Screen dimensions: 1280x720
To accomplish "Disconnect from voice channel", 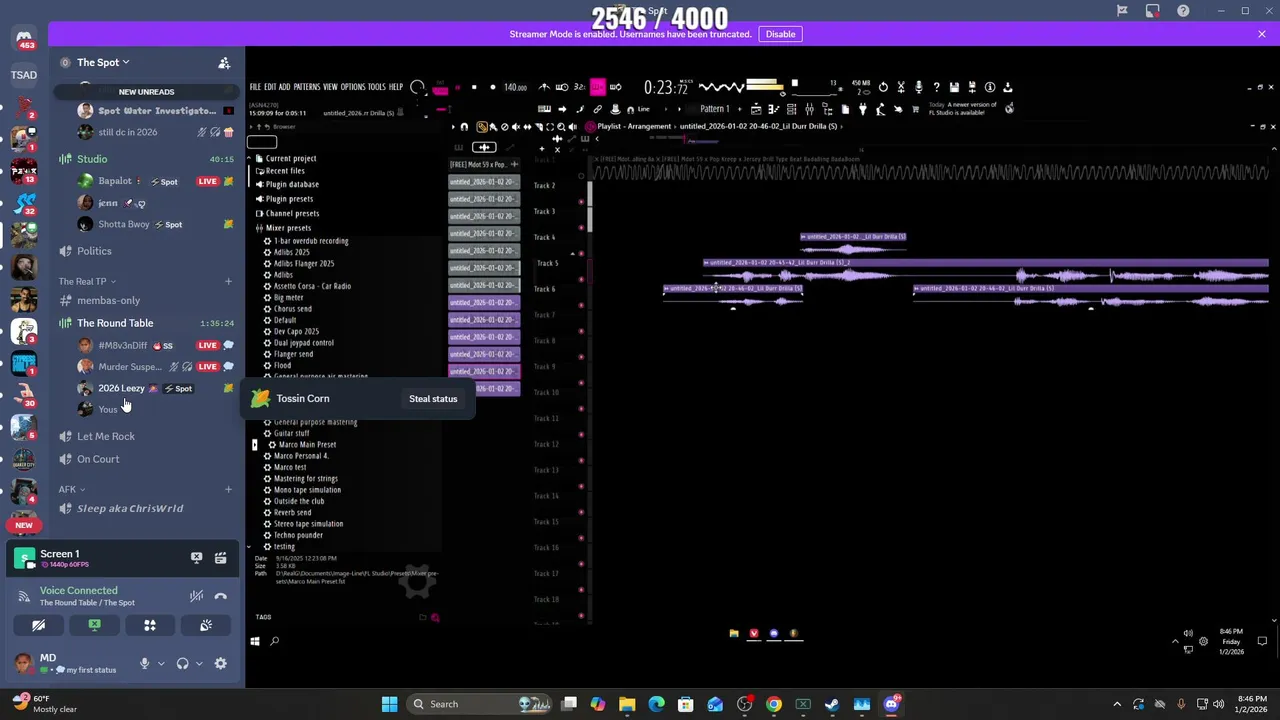I will (x=220, y=596).
